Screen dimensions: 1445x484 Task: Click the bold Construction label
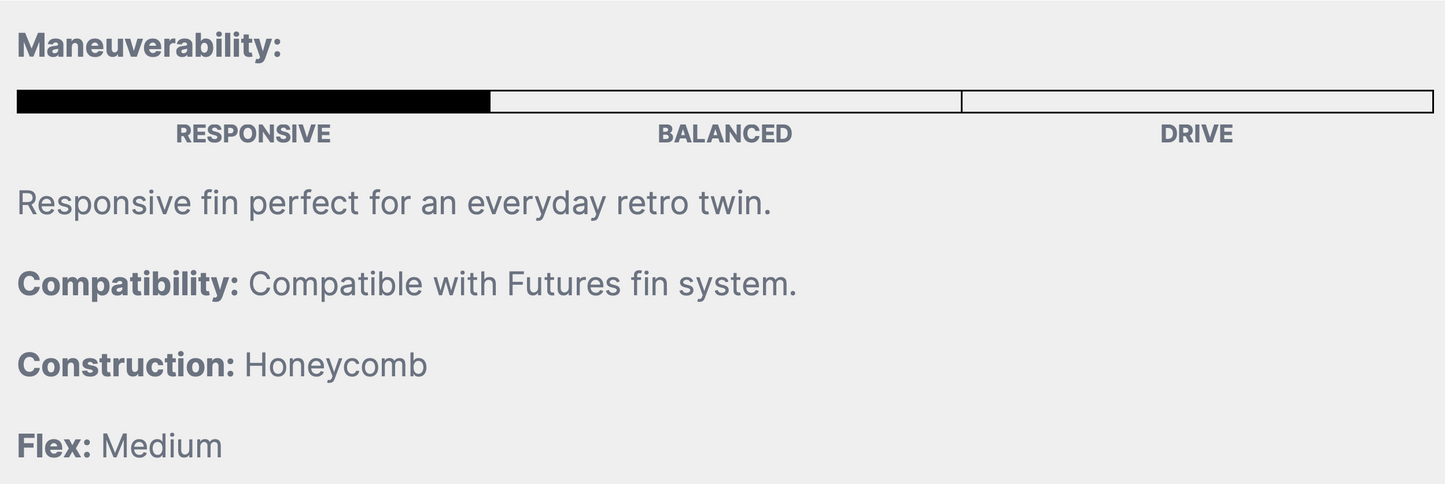tap(126, 365)
